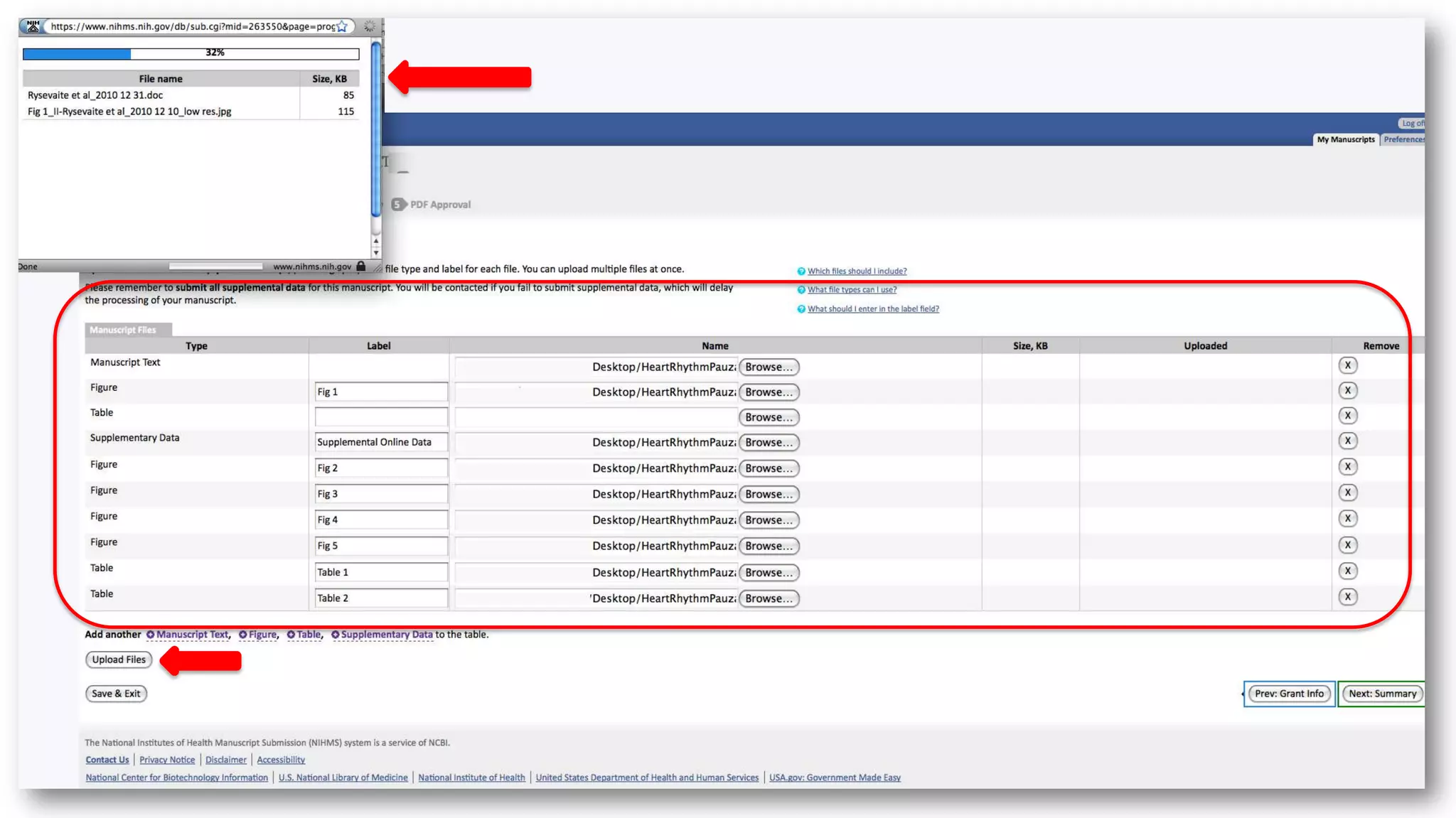
Task: Remove the Fig 1 row with X
Action: (x=1347, y=390)
